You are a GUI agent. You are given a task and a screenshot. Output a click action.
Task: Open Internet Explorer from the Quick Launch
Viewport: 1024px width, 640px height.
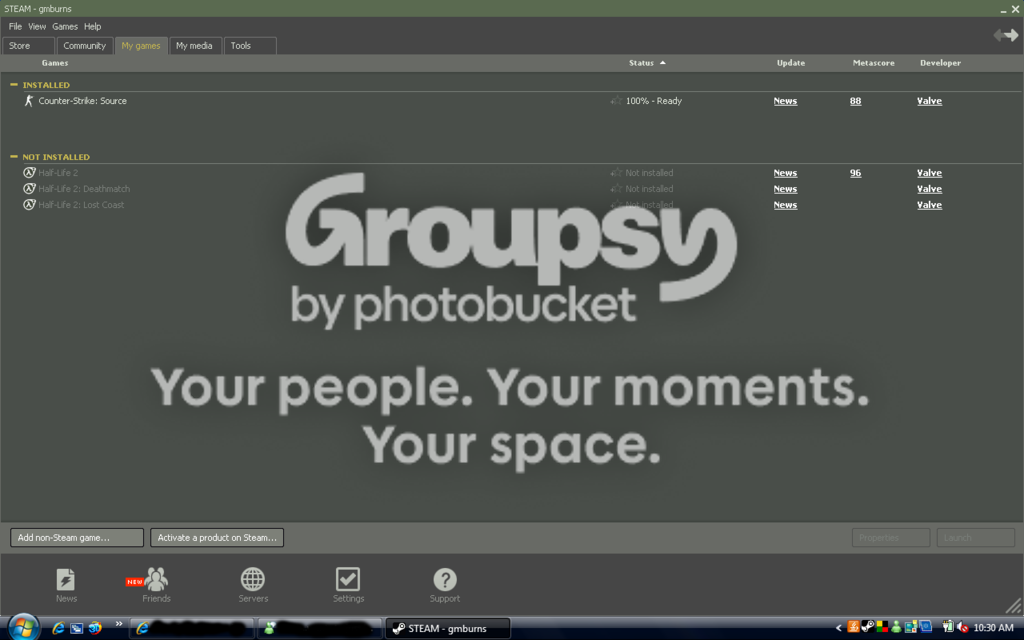point(58,628)
